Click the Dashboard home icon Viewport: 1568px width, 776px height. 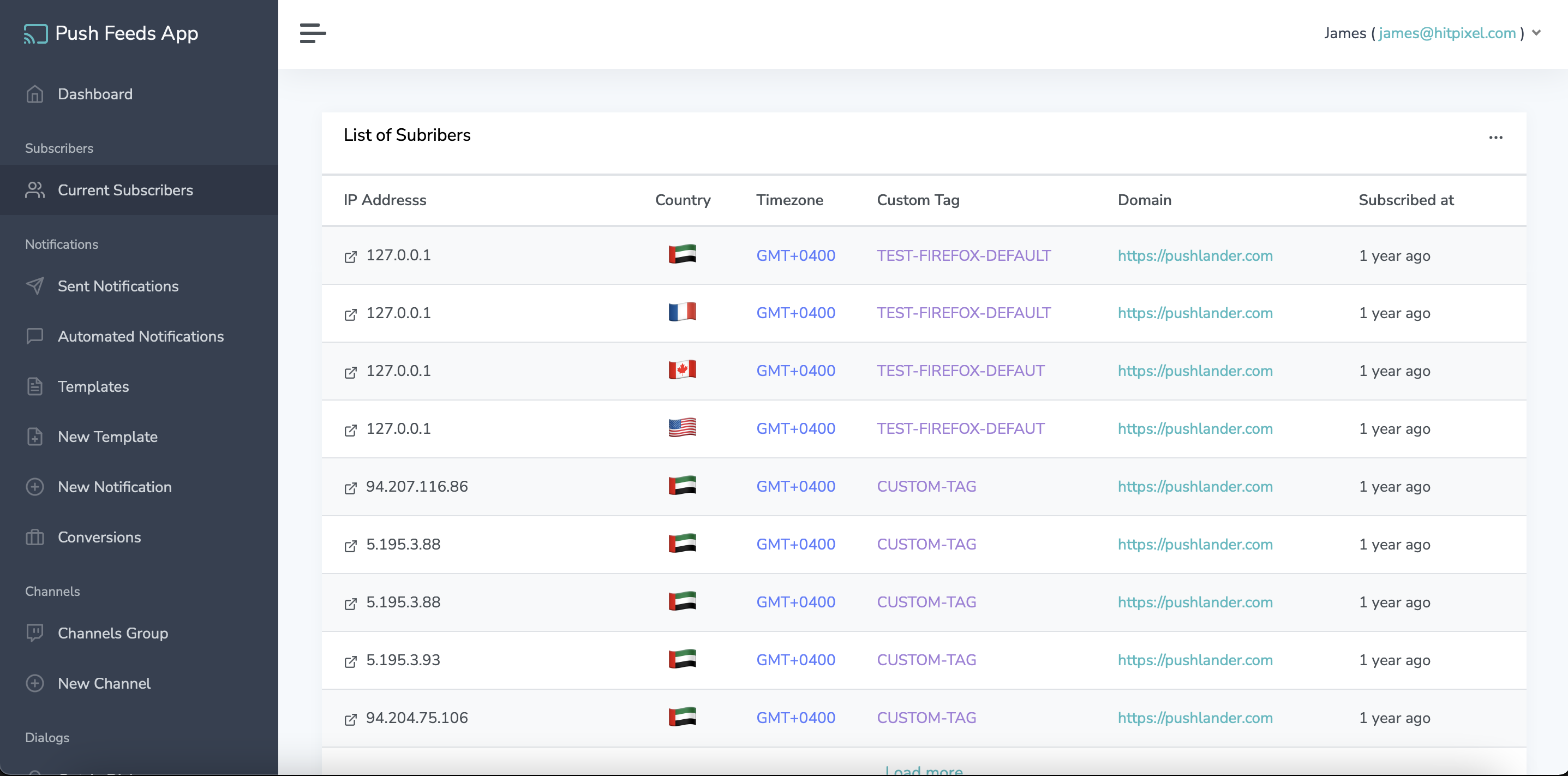pyautogui.click(x=35, y=94)
